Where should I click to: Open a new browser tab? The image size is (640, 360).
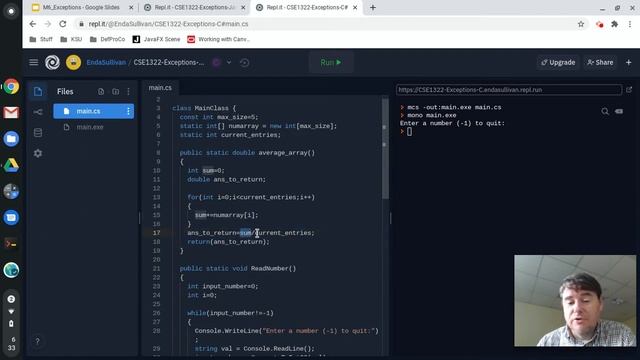(x=373, y=7)
